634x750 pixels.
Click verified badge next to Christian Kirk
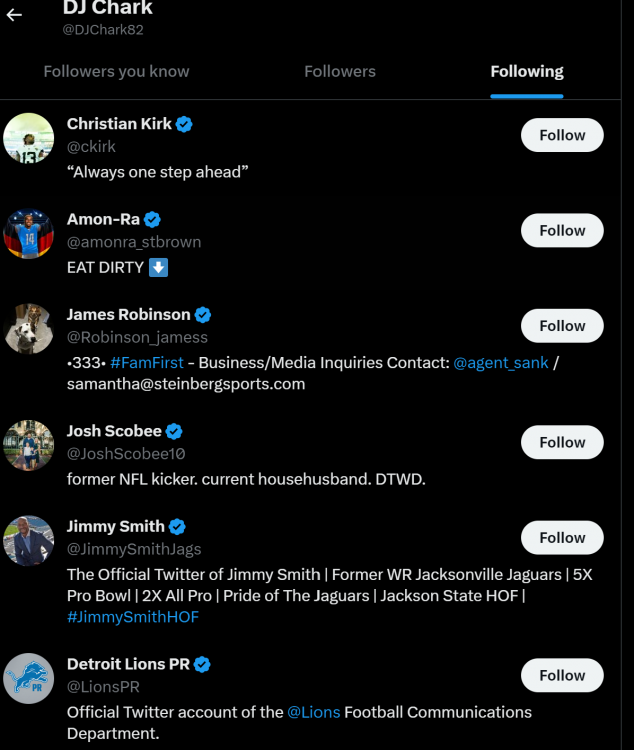(x=184, y=124)
